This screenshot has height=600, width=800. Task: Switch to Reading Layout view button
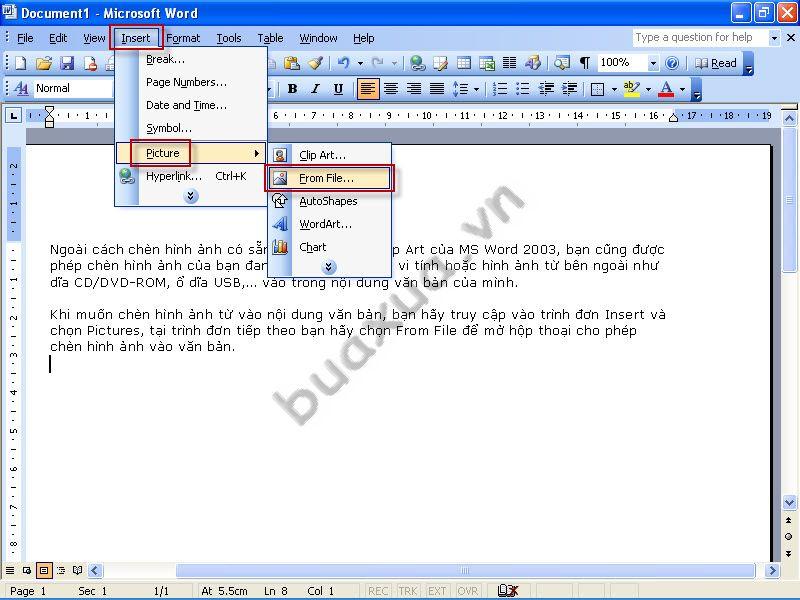click(78, 570)
